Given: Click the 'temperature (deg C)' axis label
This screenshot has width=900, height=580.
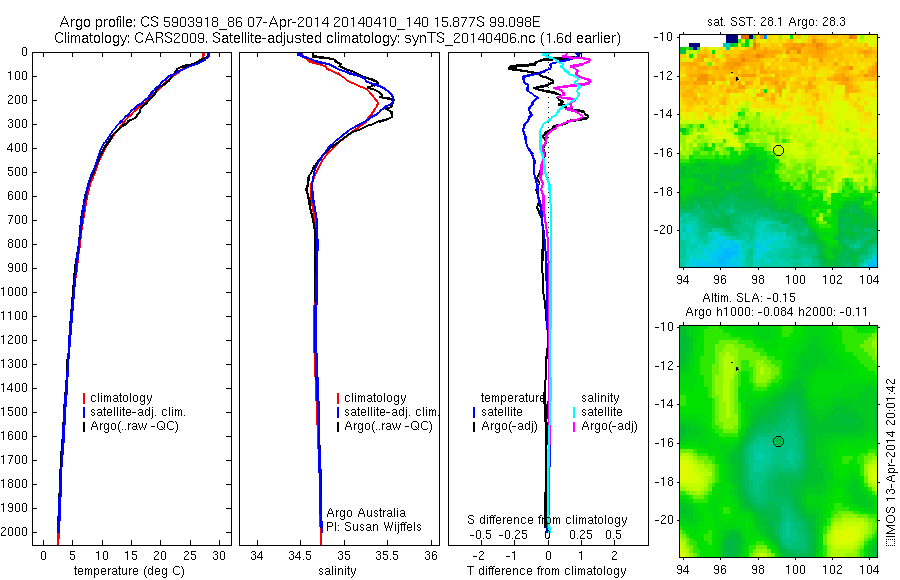Looking at the screenshot, I should (129, 571).
